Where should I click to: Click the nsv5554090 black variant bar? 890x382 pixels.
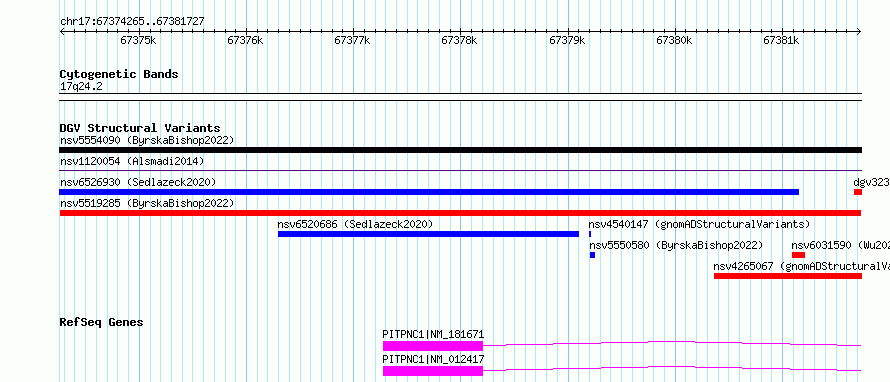(460, 150)
